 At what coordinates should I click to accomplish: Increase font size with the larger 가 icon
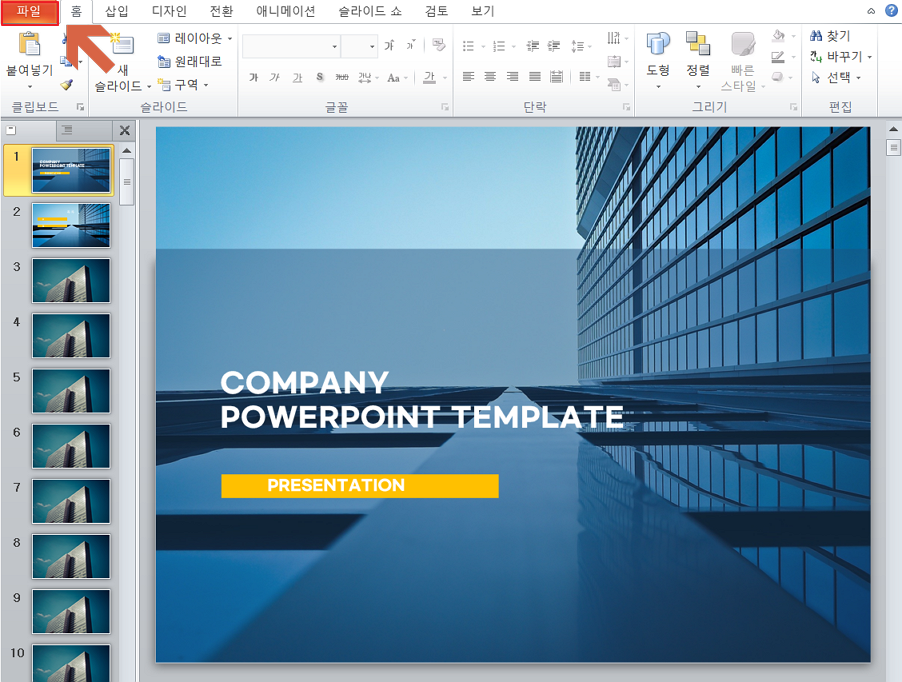coord(389,45)
